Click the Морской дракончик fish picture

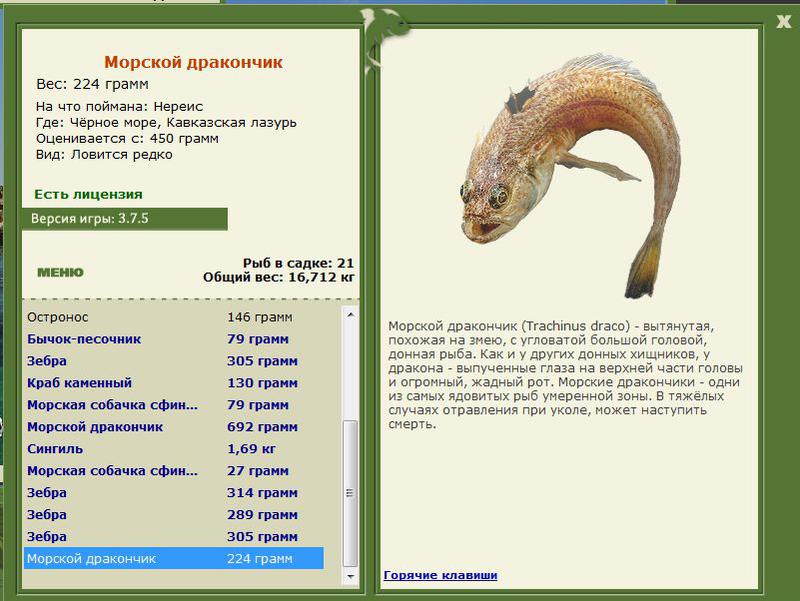569,176
